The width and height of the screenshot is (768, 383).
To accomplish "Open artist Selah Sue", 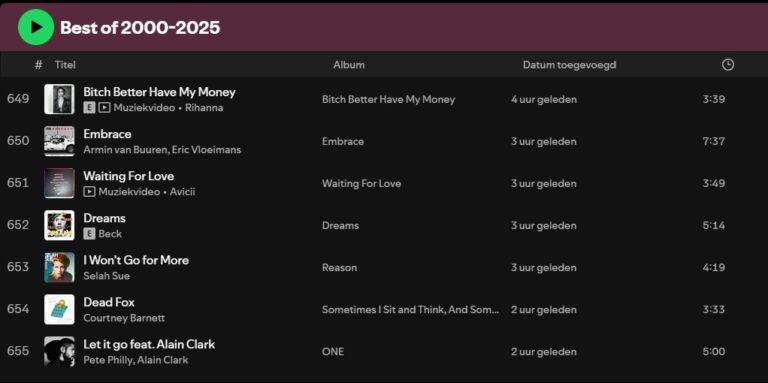I will (106, 276).
